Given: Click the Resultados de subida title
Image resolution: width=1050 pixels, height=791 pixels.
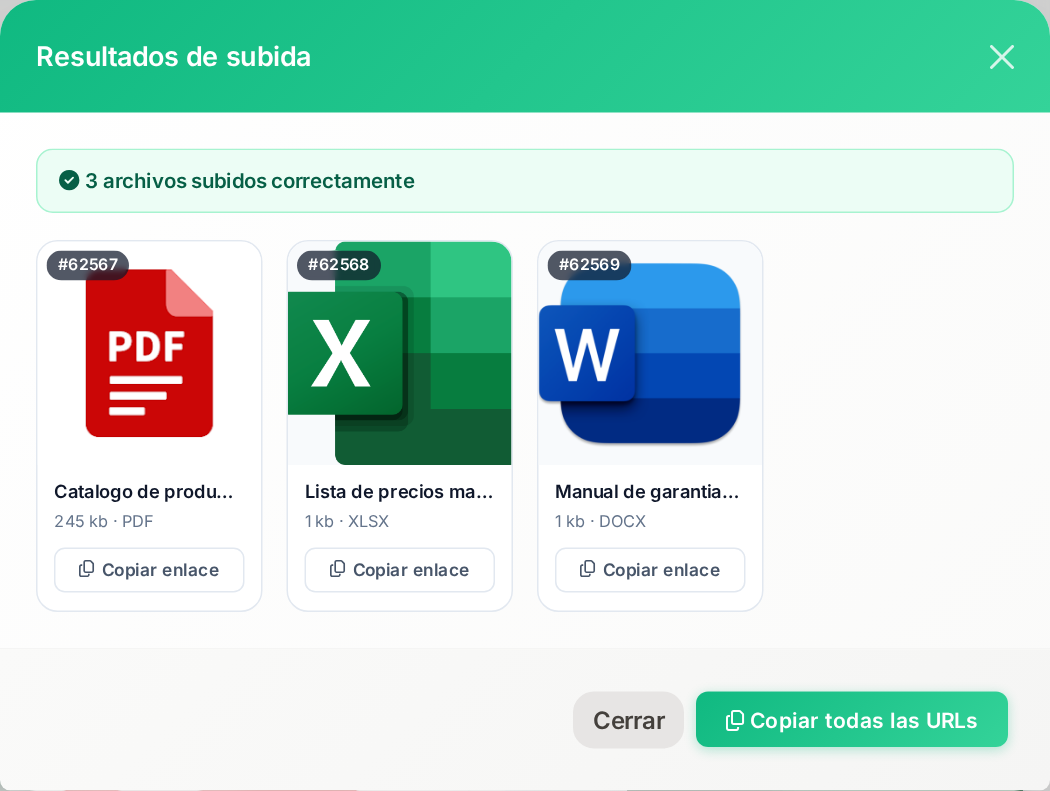Looking at the screenshot, I should [x=173, y=57].
